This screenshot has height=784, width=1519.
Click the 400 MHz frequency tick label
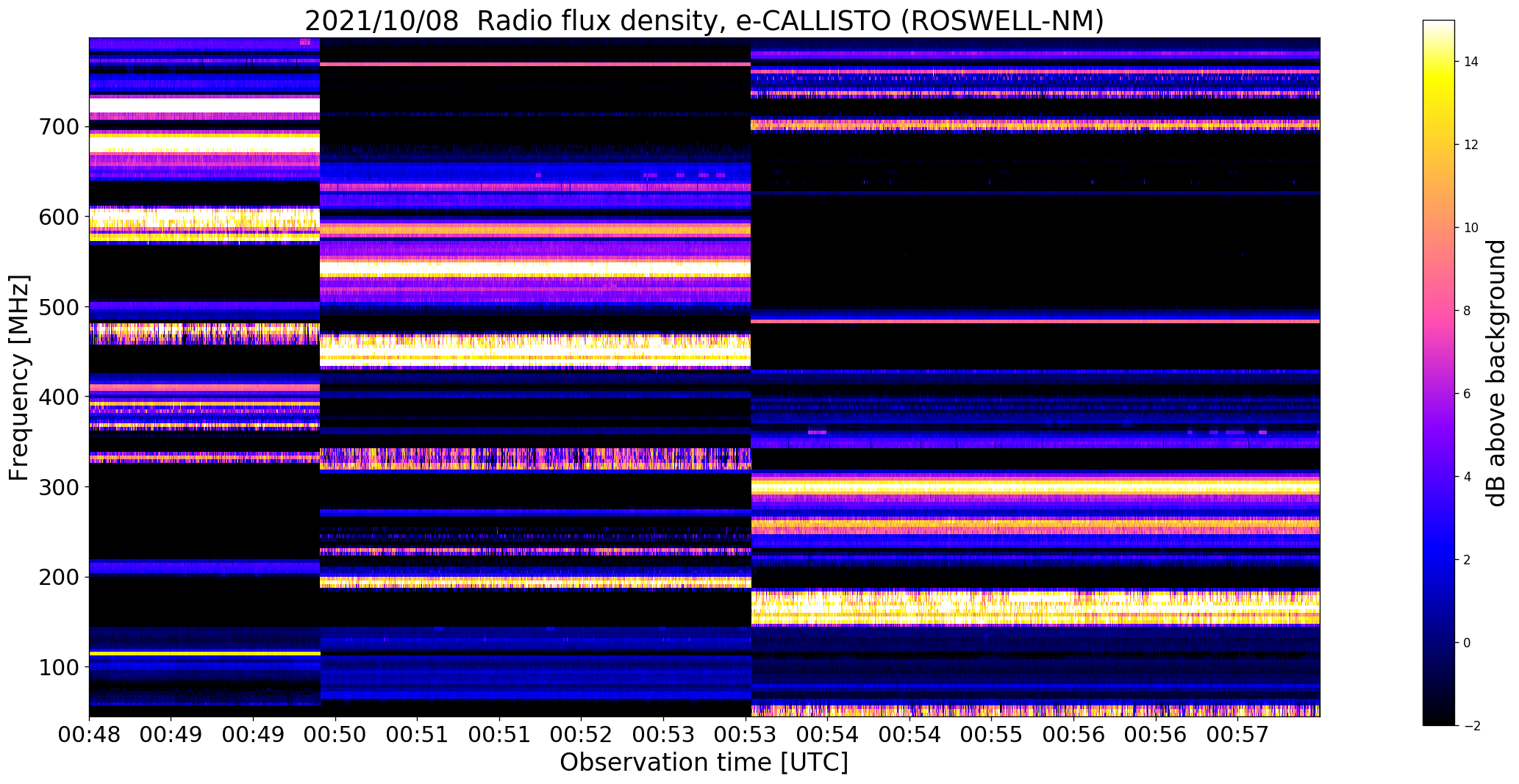(x=59, y=397)
